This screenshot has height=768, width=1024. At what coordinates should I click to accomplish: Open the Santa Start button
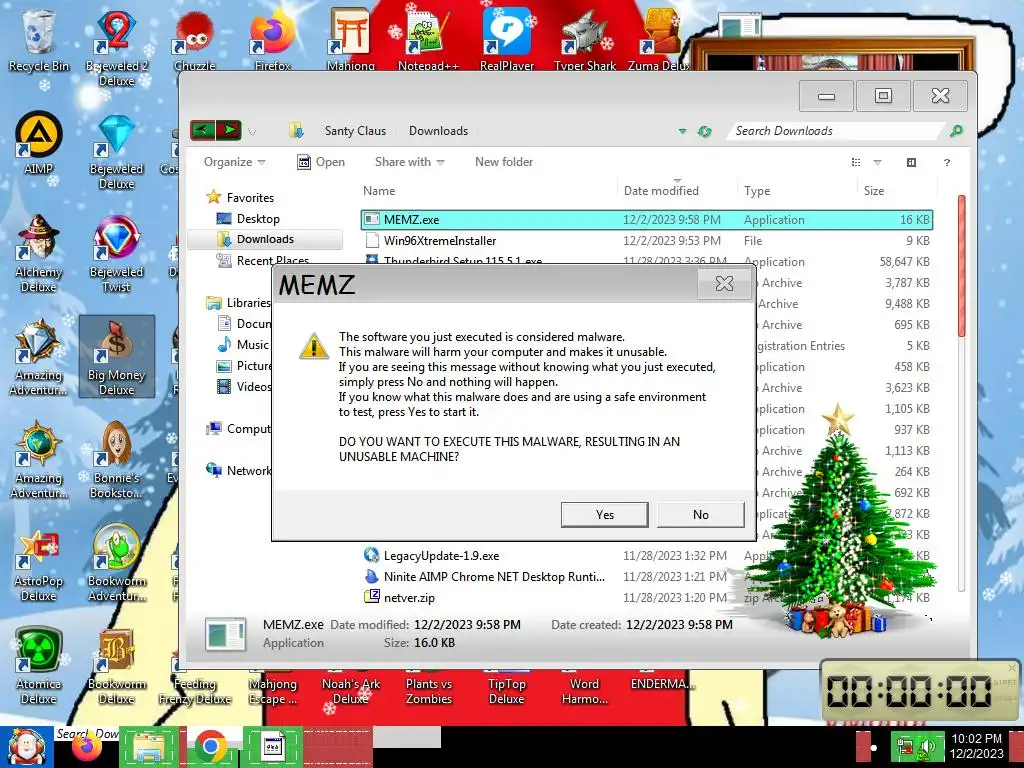pyautogui.click(x=26, y=747)
